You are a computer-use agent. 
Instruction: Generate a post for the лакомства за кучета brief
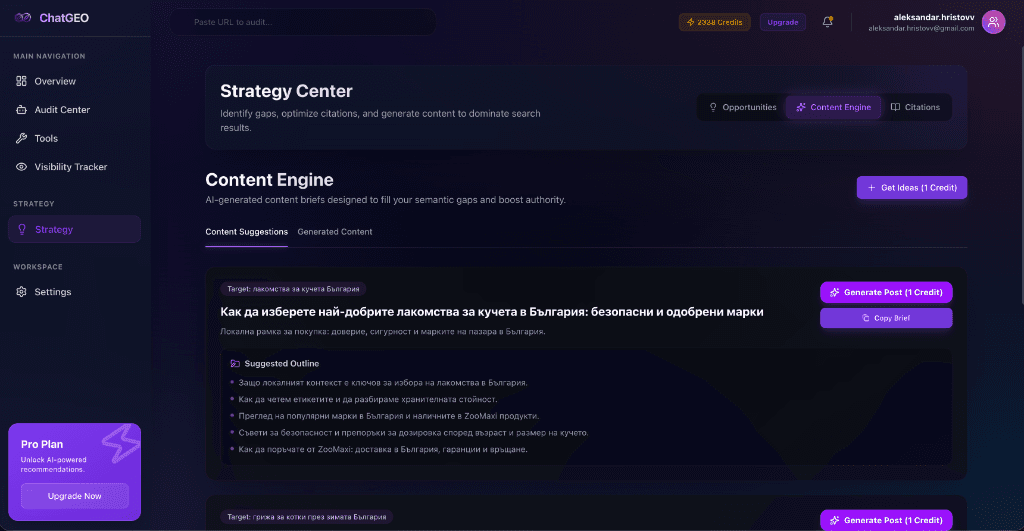(886, 292)
